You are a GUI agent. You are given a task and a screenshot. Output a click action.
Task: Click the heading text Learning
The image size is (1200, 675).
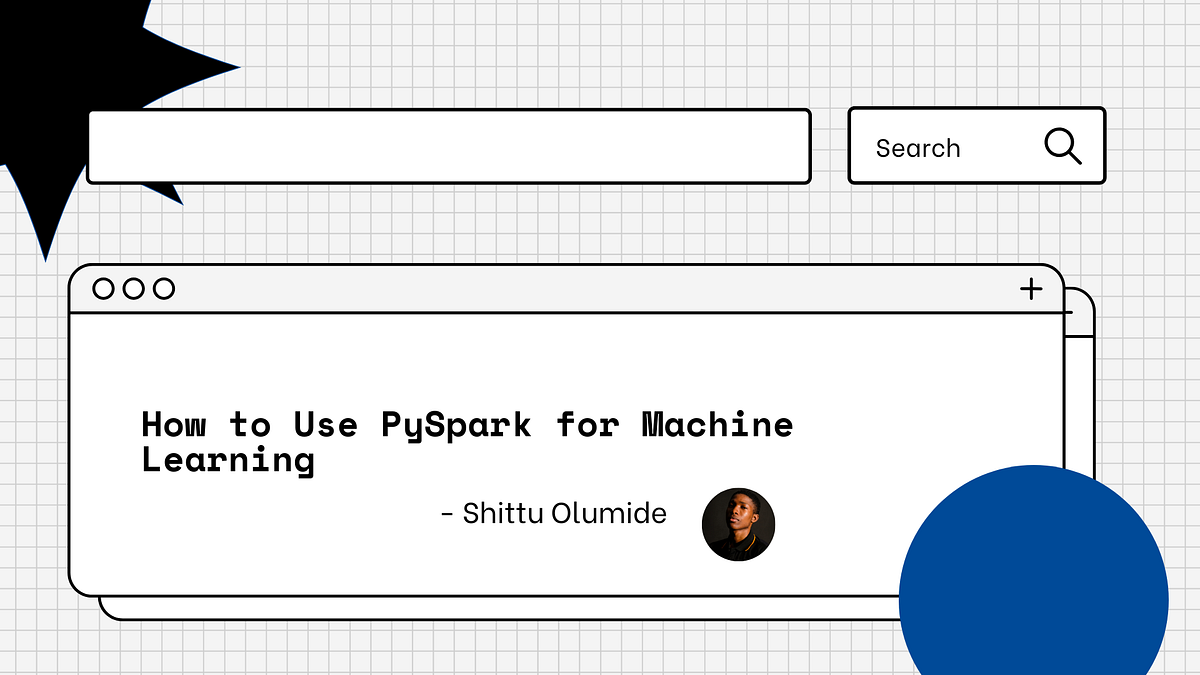[228, 459]
